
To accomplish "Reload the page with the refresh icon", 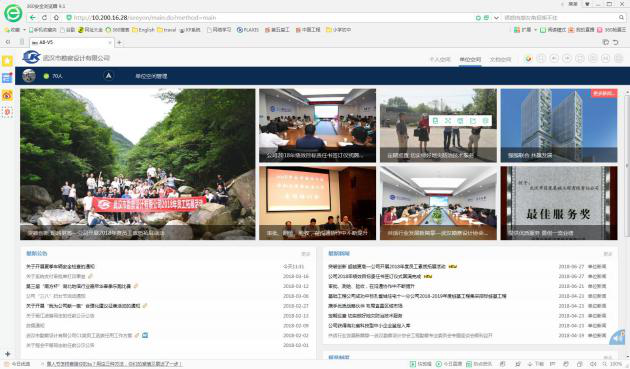I will [x=44, y=18].
